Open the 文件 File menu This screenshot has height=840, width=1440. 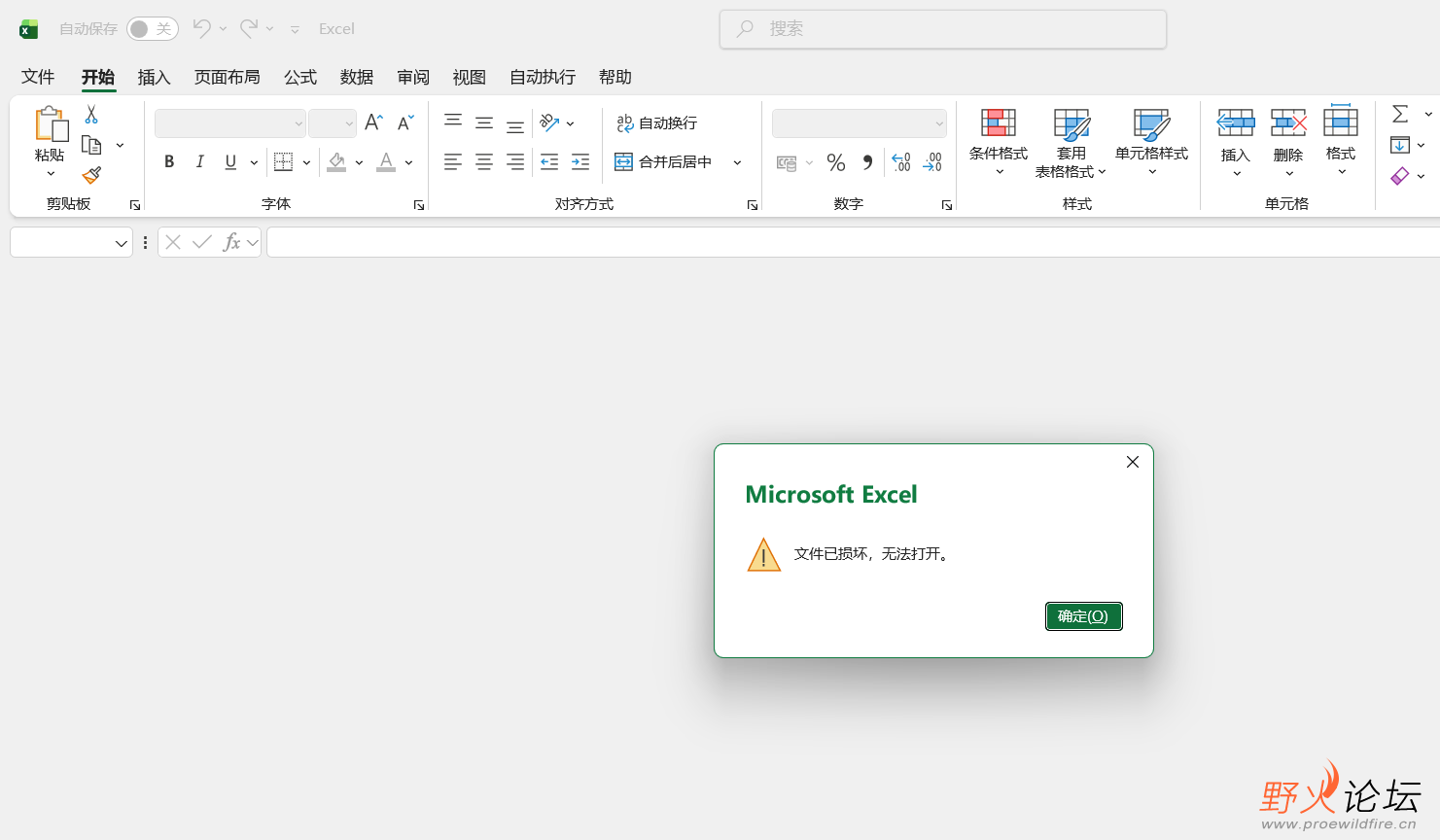[38, 77]
